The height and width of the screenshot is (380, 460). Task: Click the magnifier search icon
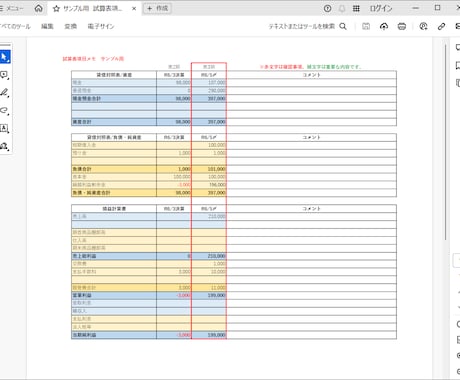(343, 26)
